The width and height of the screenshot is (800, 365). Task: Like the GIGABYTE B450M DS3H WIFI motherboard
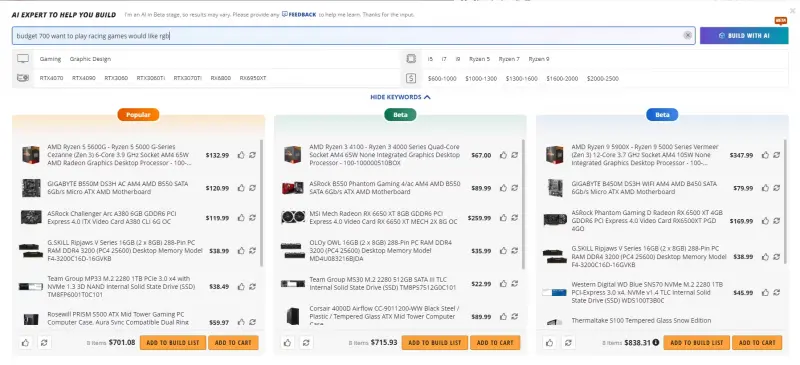(x=765, y=188)
